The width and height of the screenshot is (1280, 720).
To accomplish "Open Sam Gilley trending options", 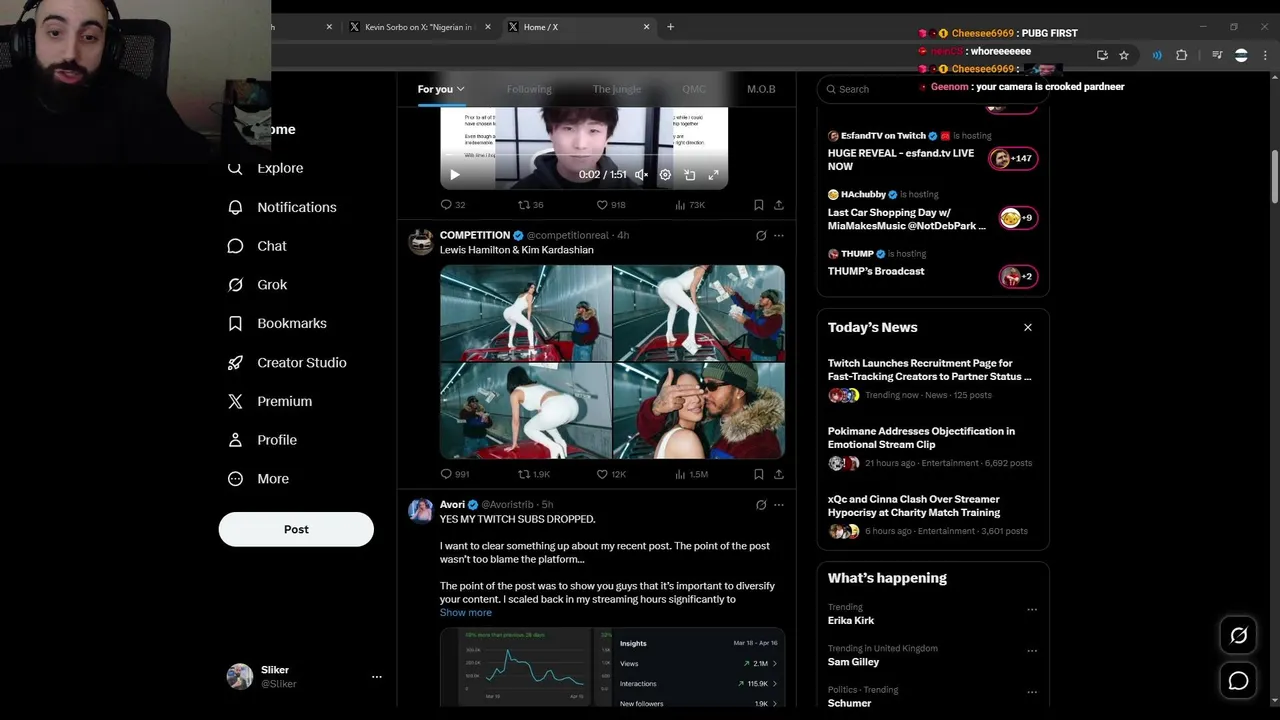I will pyautogui.click(x=1032, y=651).
